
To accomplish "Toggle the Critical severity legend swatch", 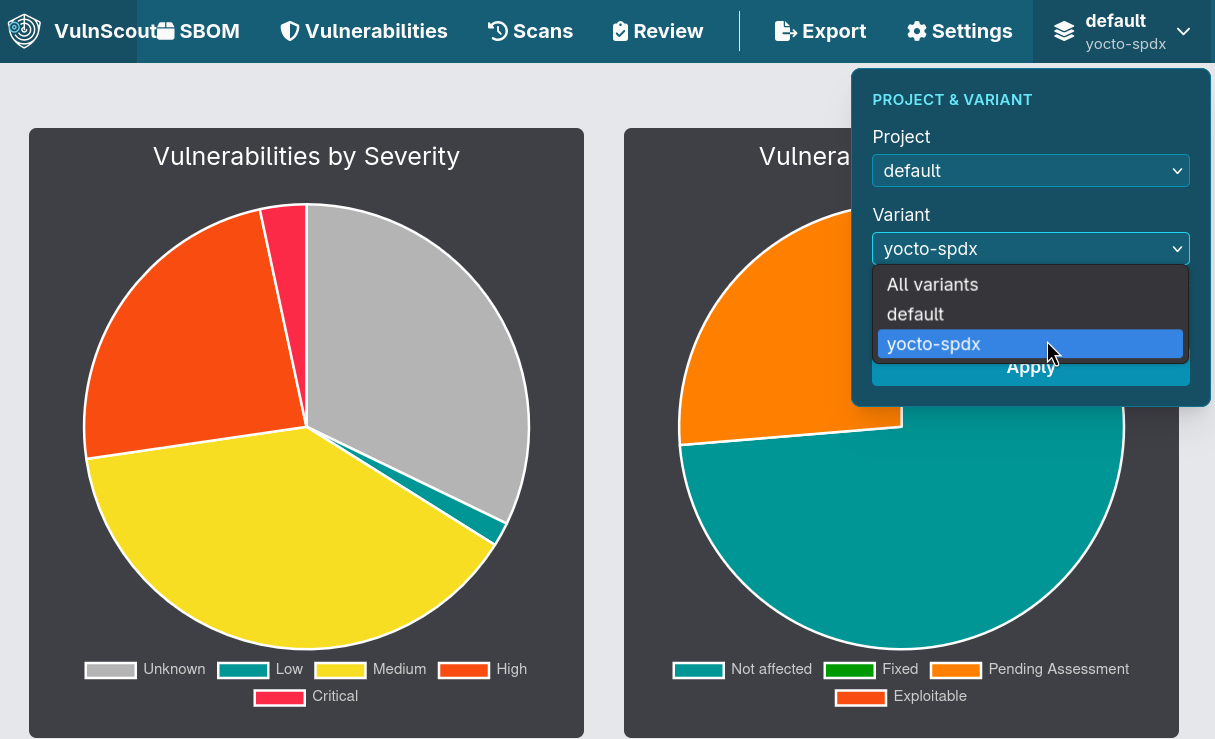I will click(x=280, y=697).
